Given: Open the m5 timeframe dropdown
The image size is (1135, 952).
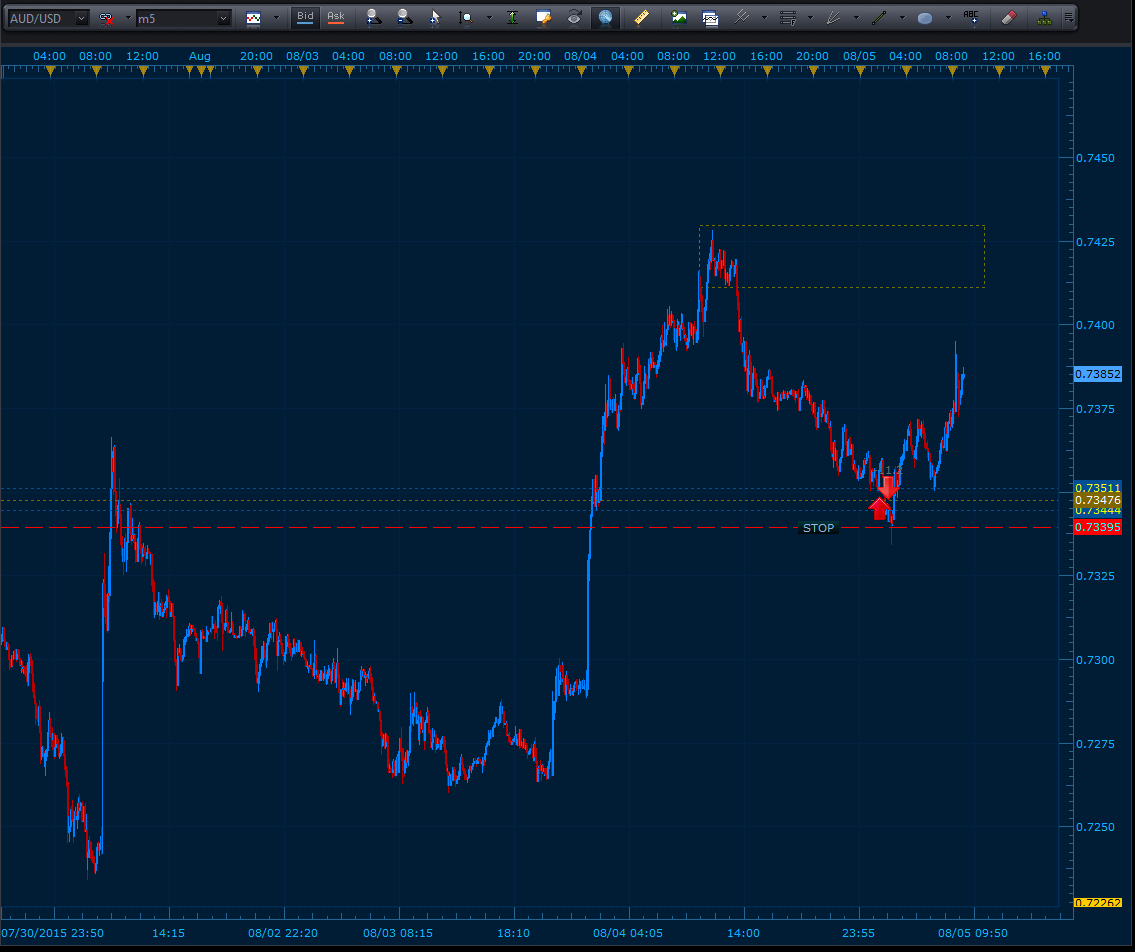Looking at the screenshot, I should click(x=223, y=18).
